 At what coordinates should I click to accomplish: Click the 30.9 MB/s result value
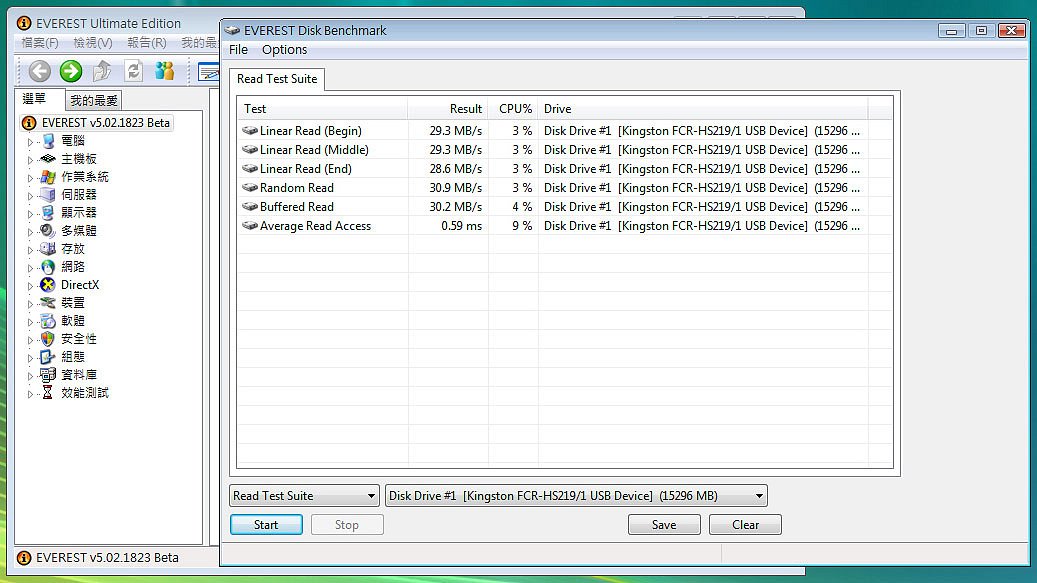[456, 188]
